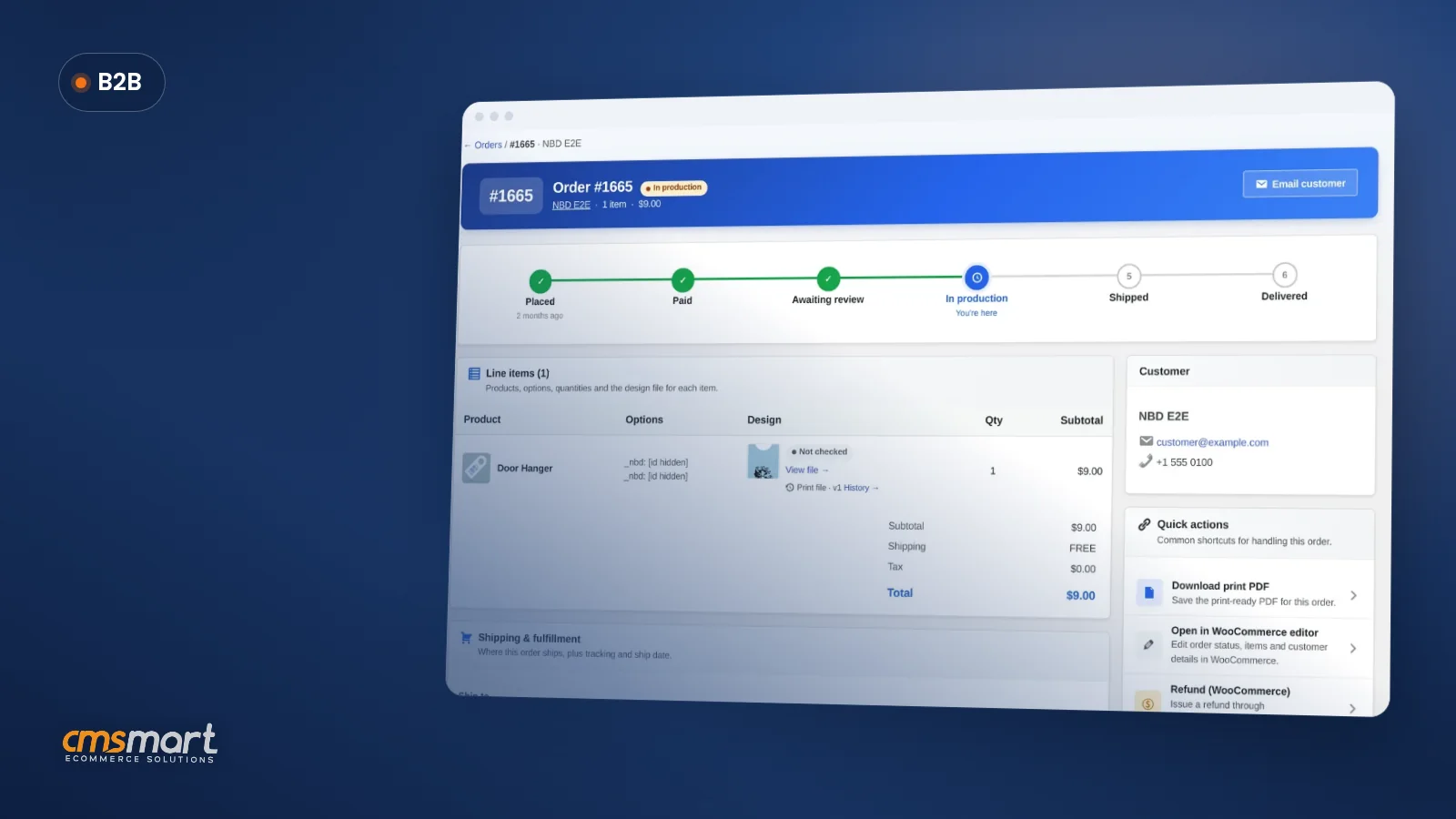Expand Download print PDF chevron
The height and width of the screenshot is (819, 1456).
(x=1353, y=595)
